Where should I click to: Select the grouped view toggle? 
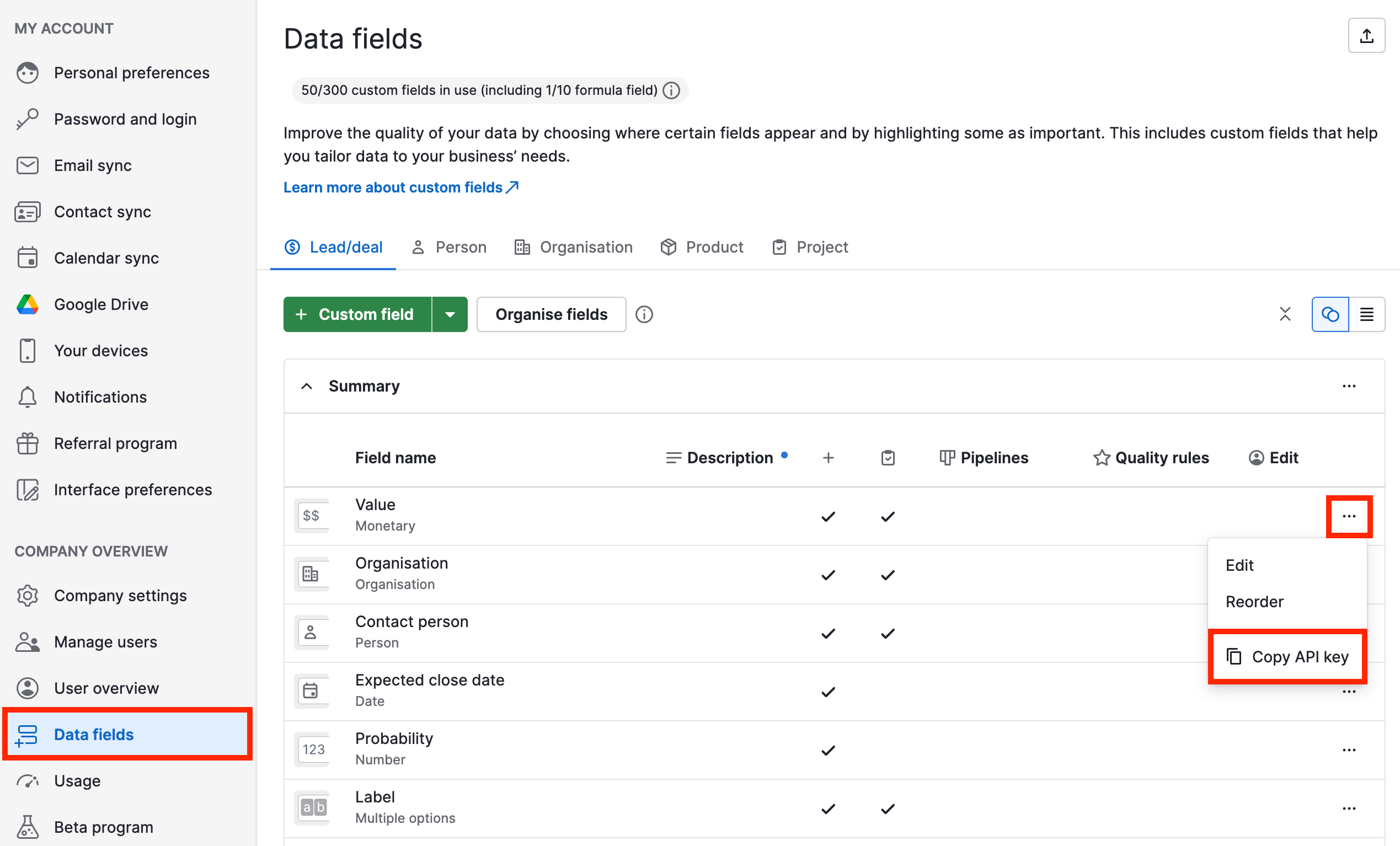pos(1330,314)
